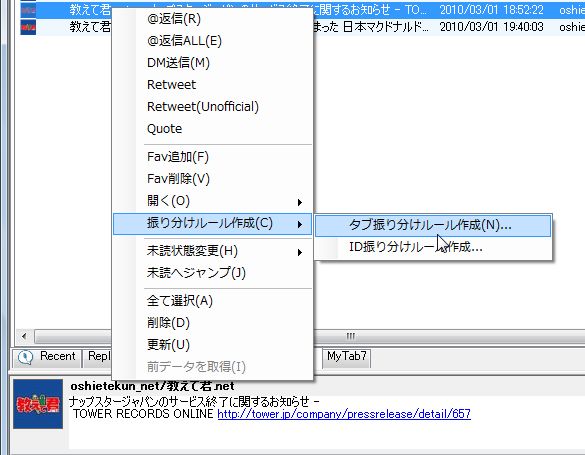This screenshot has width=585, height=455.
Task: Click the 教えて君 profile avatar in detail pane
Action: (38, 404)
